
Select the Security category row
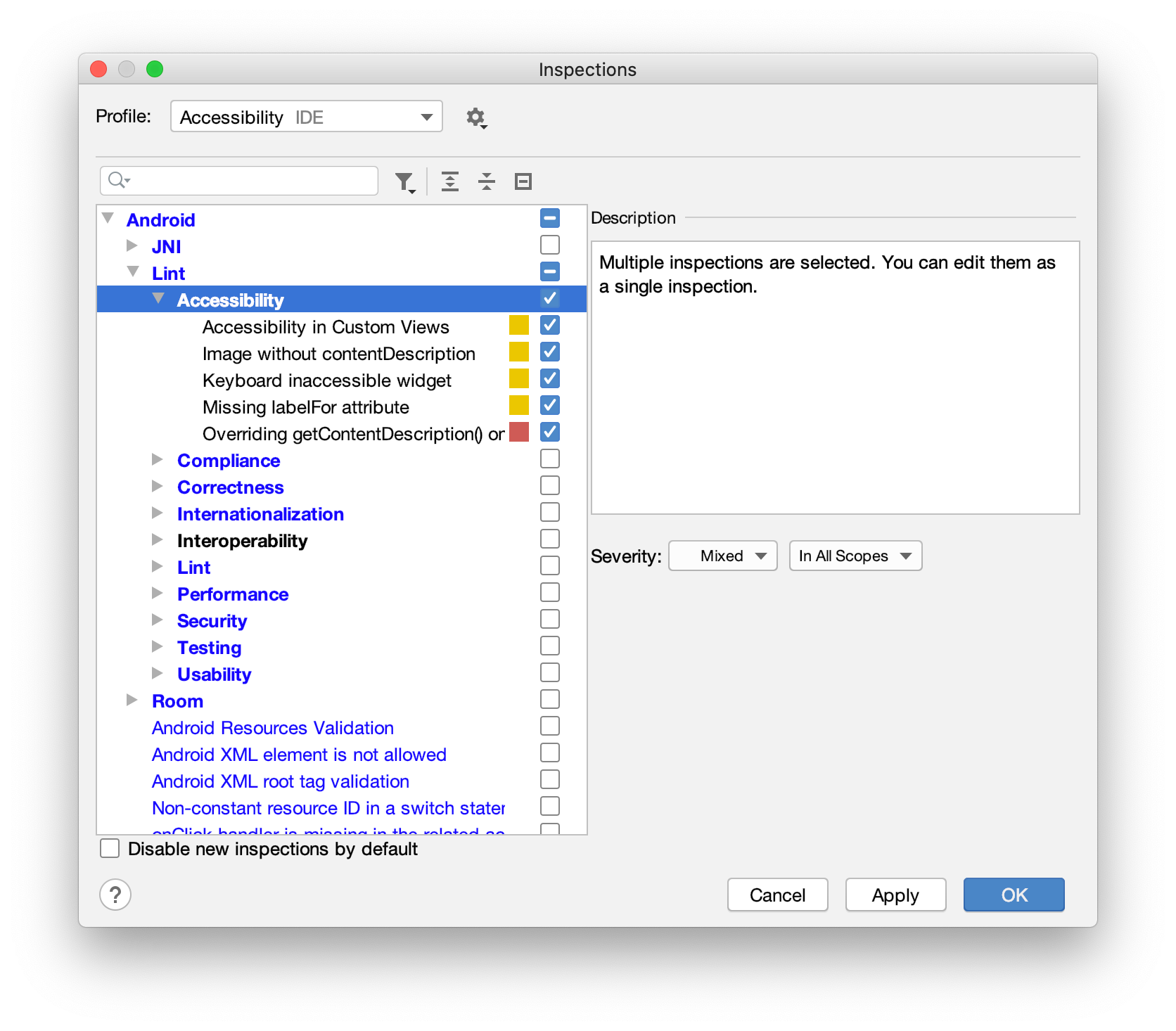[342, 620]
